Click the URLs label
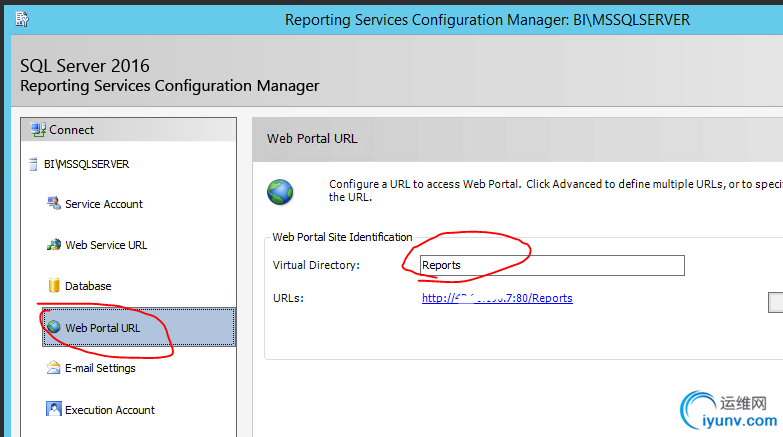 (x=288, y=298)
